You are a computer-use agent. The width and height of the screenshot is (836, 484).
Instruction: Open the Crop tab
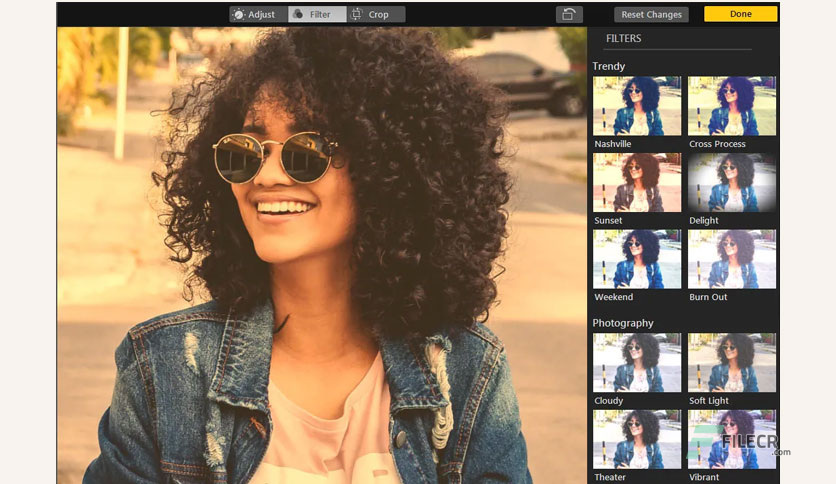click(x=376, y=14)
